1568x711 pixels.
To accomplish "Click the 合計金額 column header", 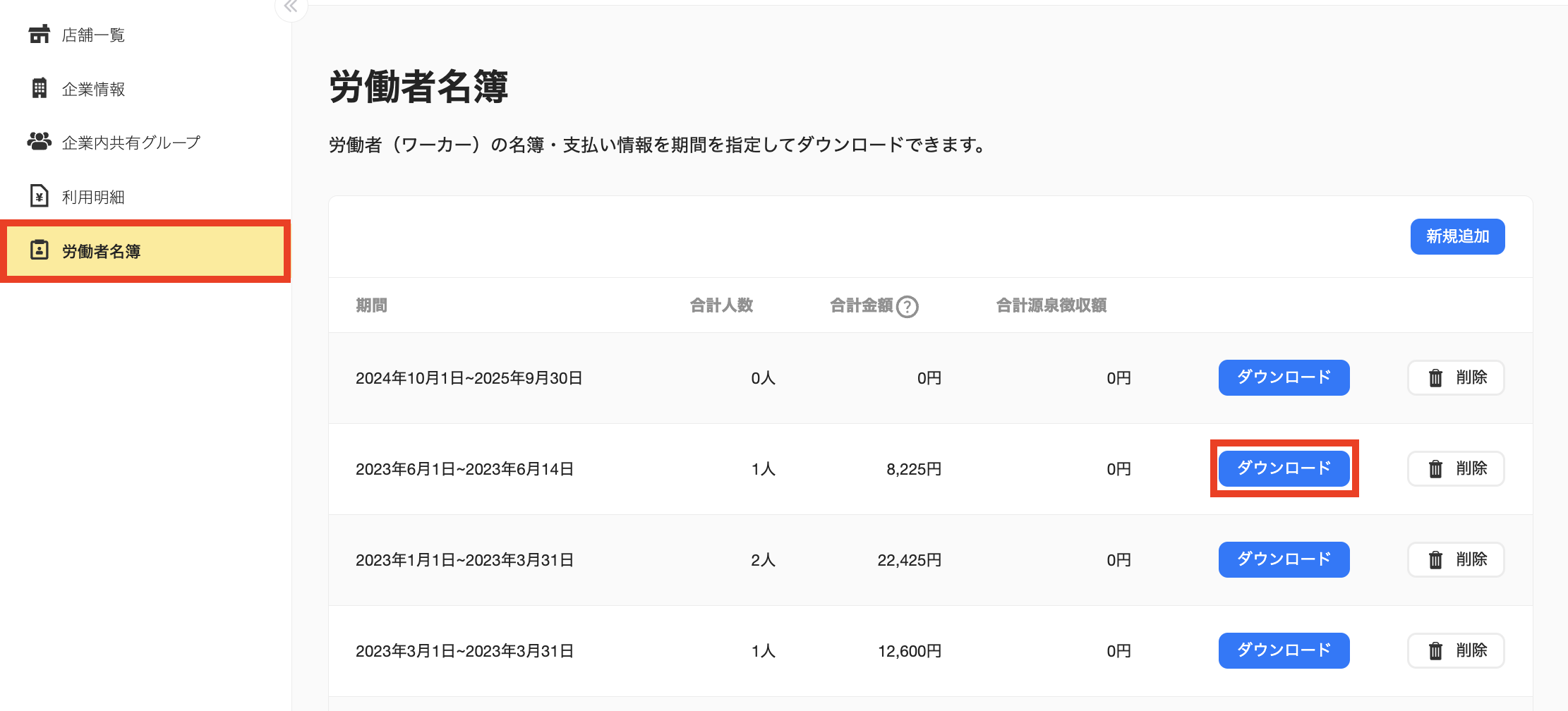I will tap(862, 305).
